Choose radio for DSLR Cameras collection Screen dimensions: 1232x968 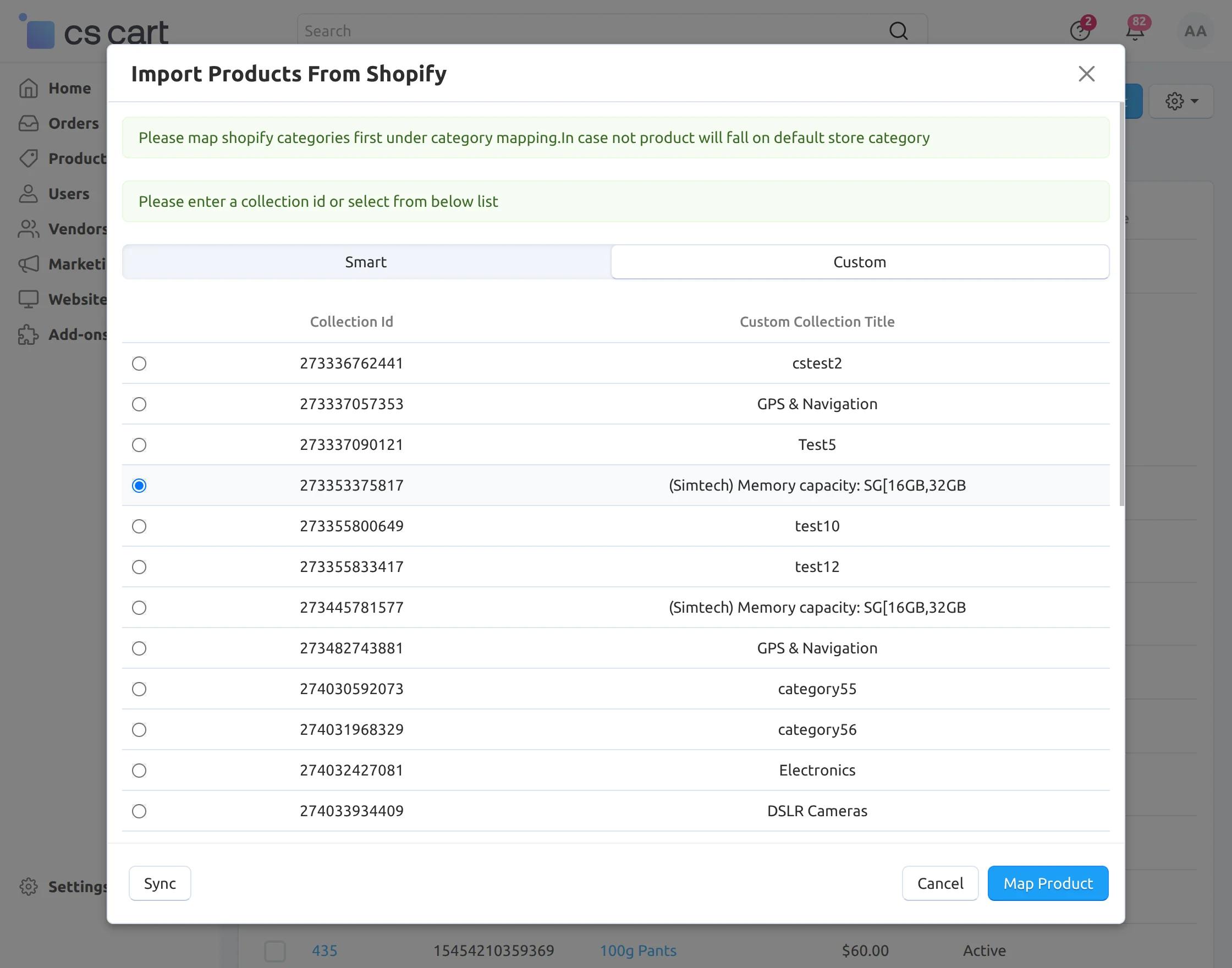139,811
